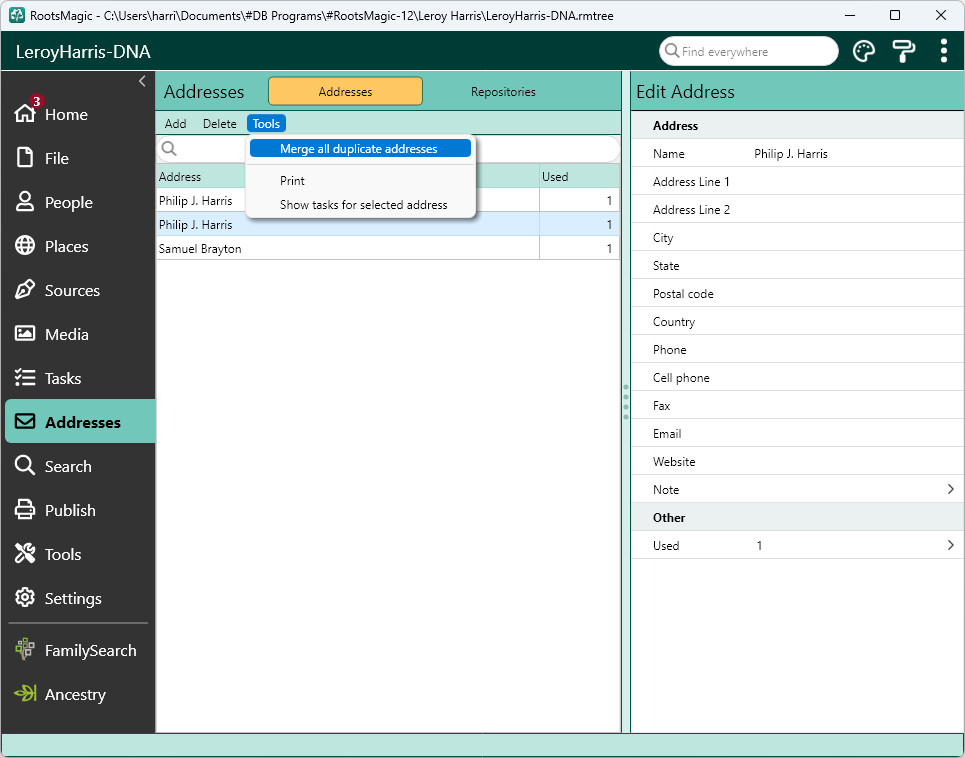
Task: Open the Settings page
Action: (79, 598)
